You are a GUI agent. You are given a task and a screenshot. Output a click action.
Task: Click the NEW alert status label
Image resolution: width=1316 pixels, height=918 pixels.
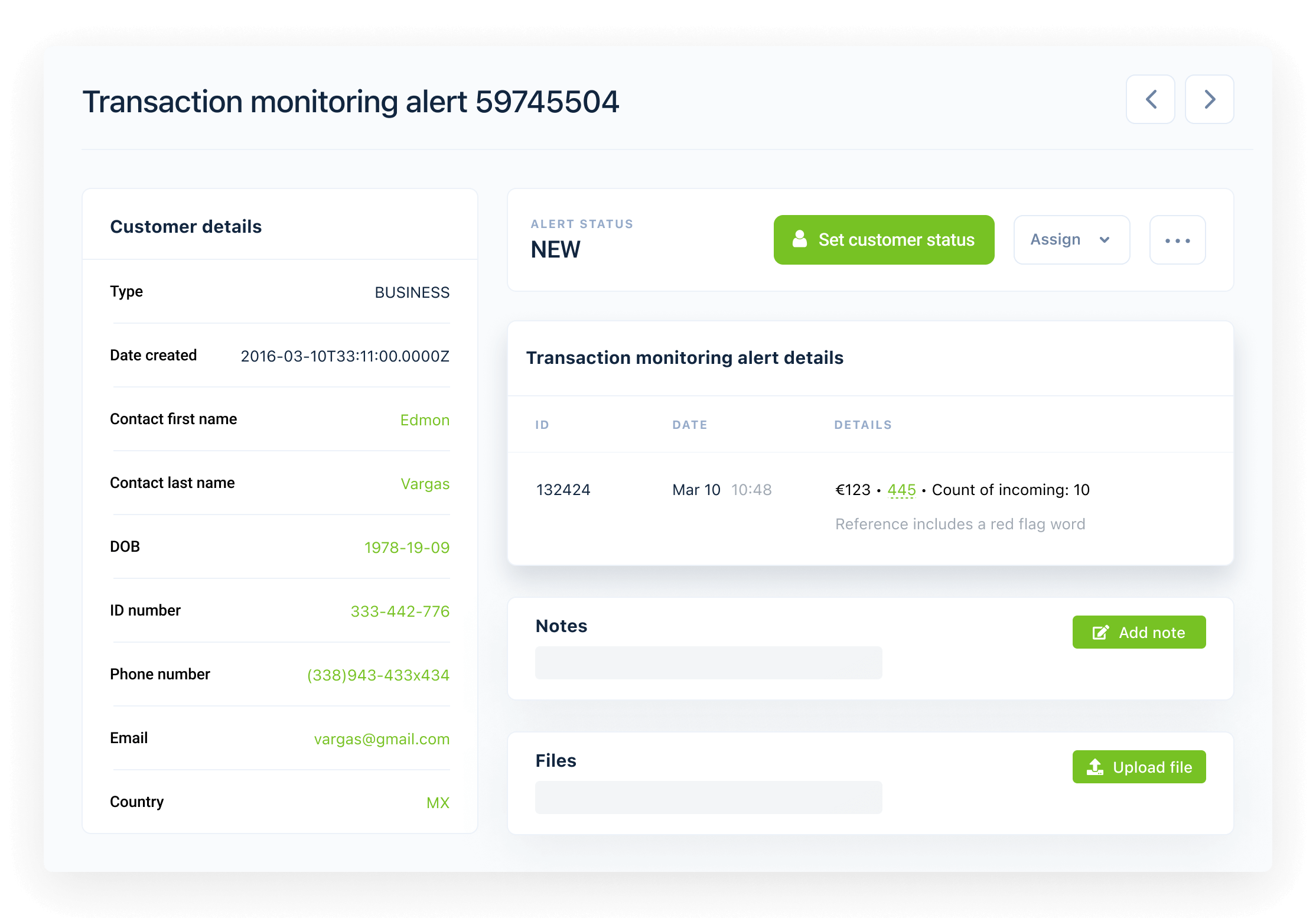click(x=555, y=249)
